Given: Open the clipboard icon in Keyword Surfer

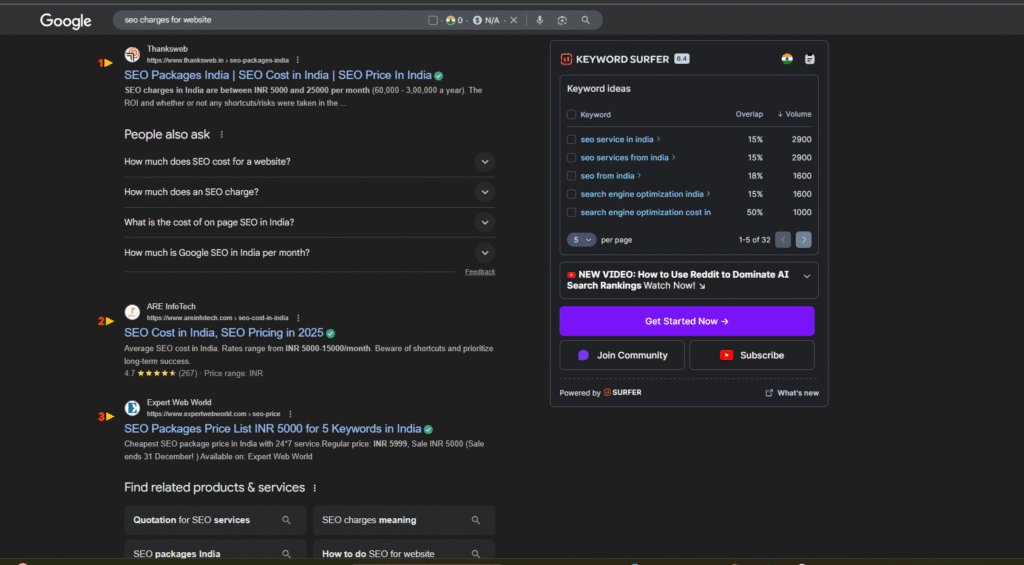Looking at the screenshot, I should pos(810,59).
